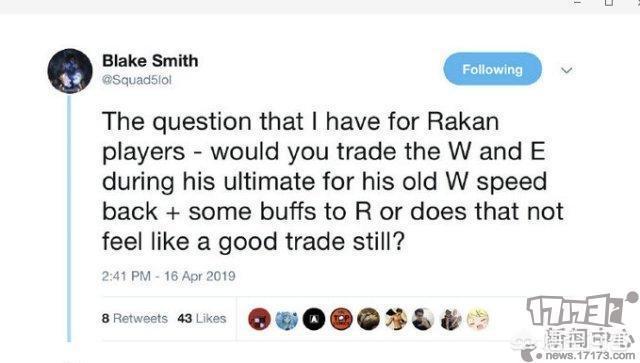
Task: Toggle the Following button off
Action: (x=493, y=69)
